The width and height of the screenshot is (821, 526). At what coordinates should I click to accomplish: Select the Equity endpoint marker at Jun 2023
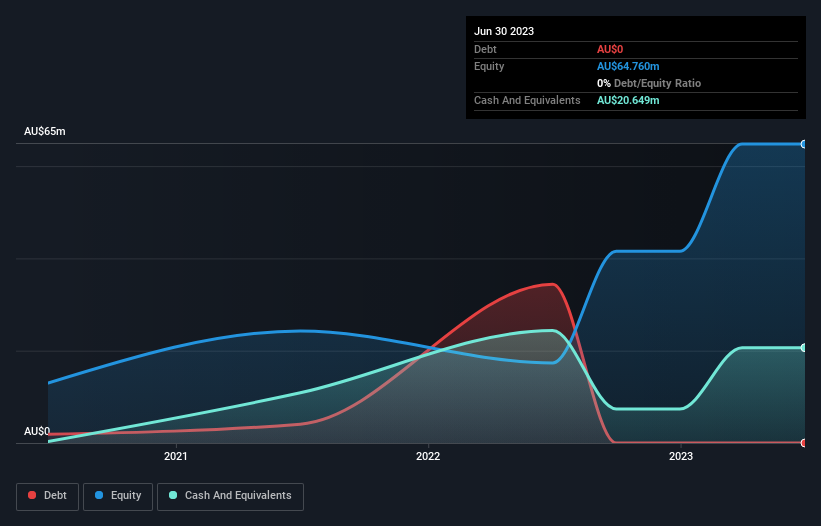(804, 144)
